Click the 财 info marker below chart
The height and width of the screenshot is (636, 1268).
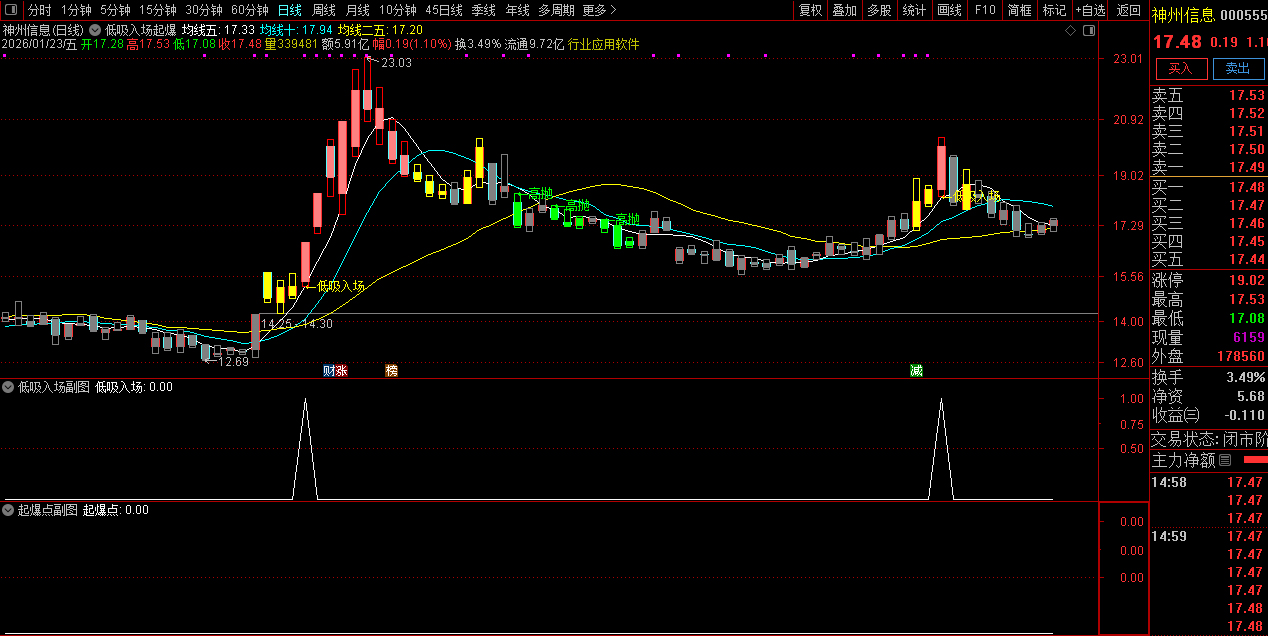329,371
